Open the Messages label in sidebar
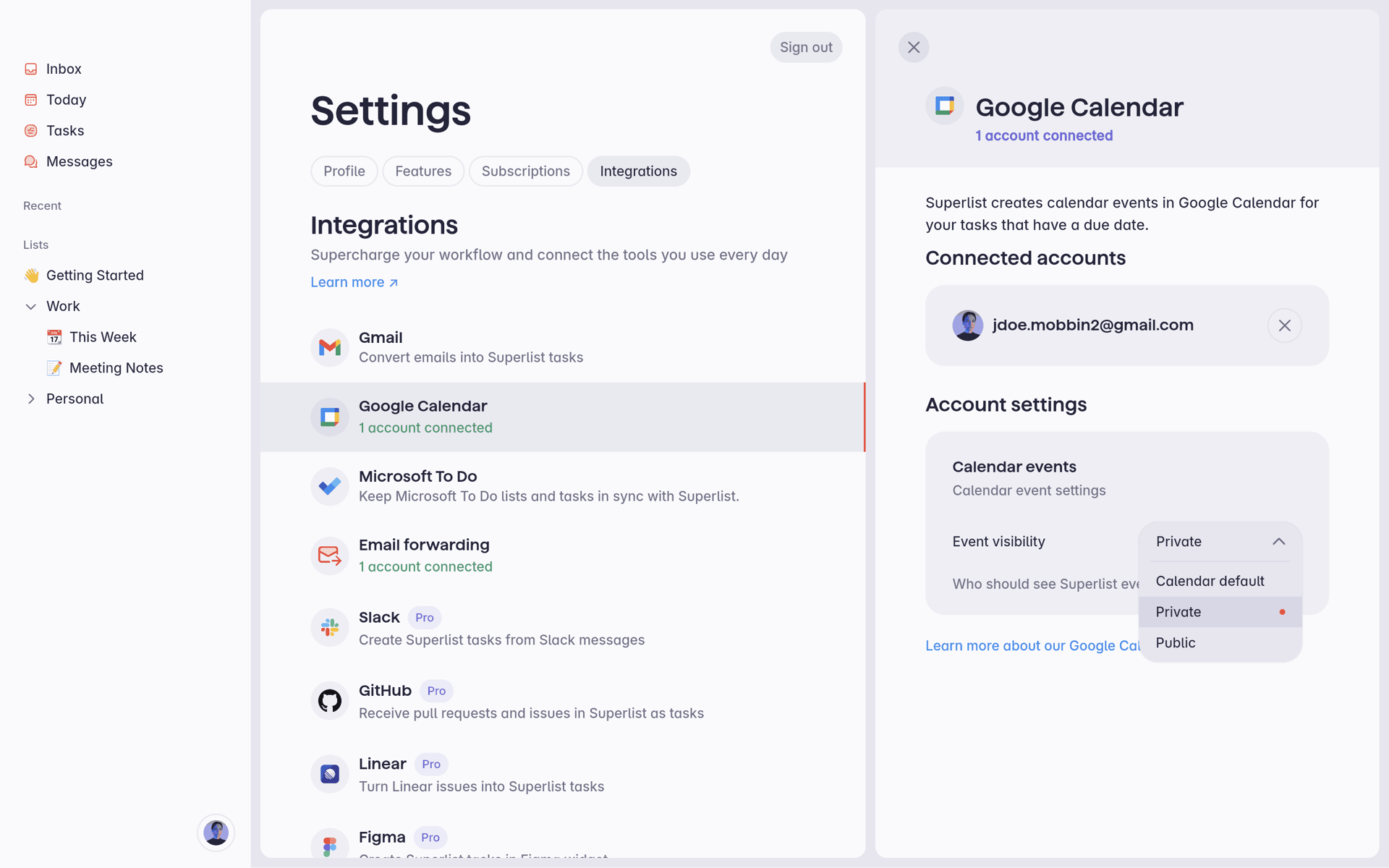Viewport: 1389px width, 868px height. tap(80, 161)
